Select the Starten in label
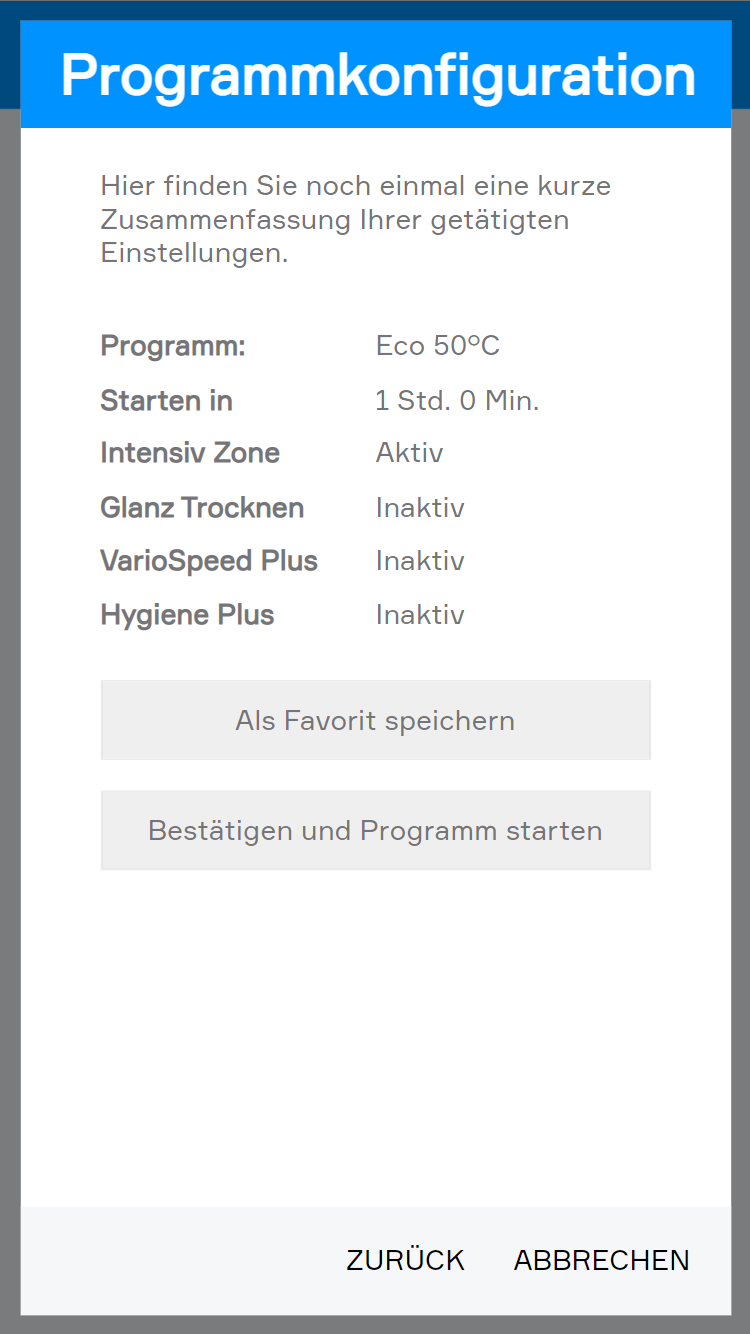Image resolution: width=750 pixels, height=1334 pixels. pos(166,401)
